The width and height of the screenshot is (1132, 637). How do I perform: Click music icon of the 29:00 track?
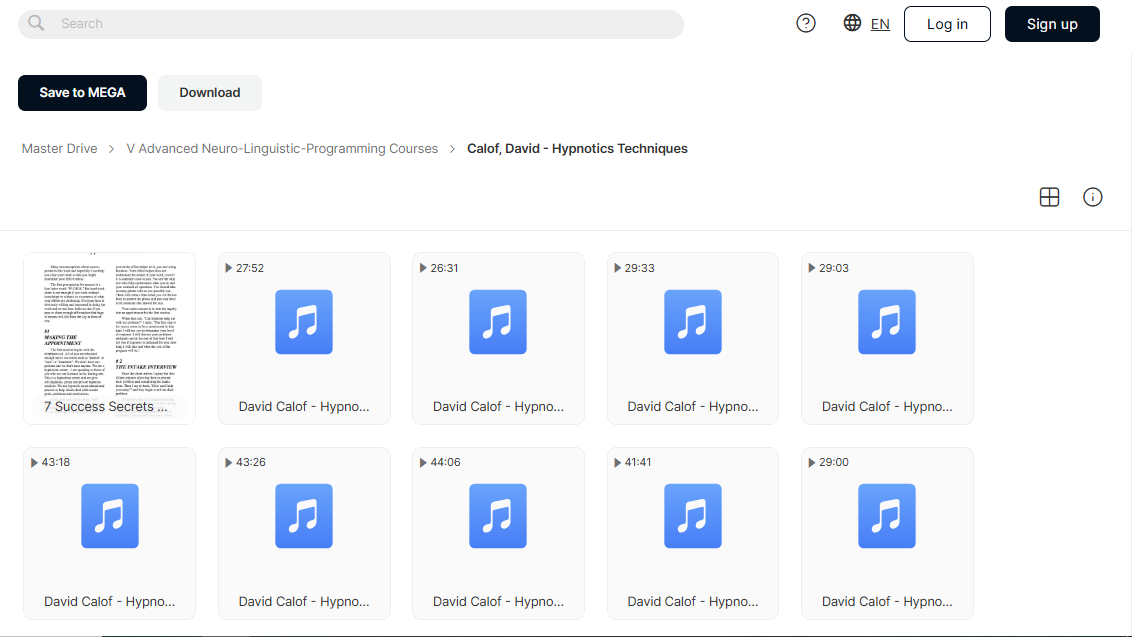tap(887, 516)
